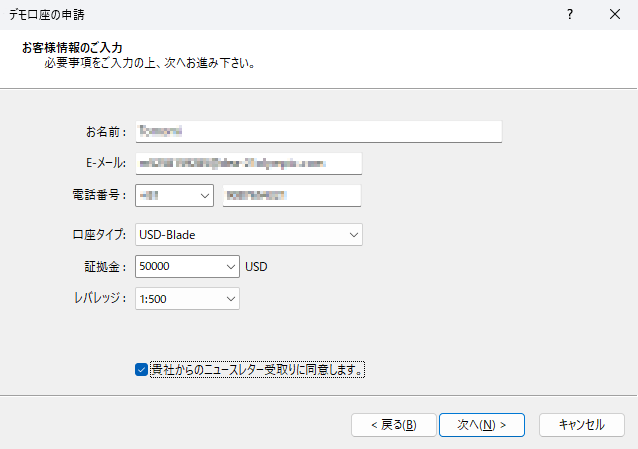This screenshot has width=638, height=449.
Task: Click the お名前 input field
Action: [x=319, y=131]
